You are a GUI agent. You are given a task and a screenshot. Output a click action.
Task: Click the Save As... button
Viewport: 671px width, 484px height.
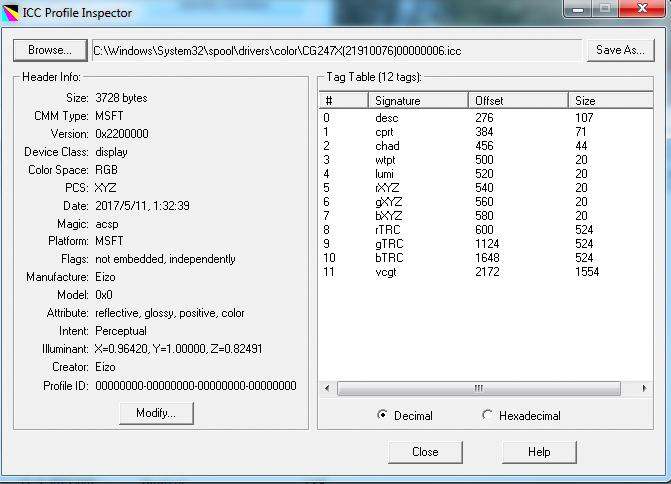(x=620, y=50)
